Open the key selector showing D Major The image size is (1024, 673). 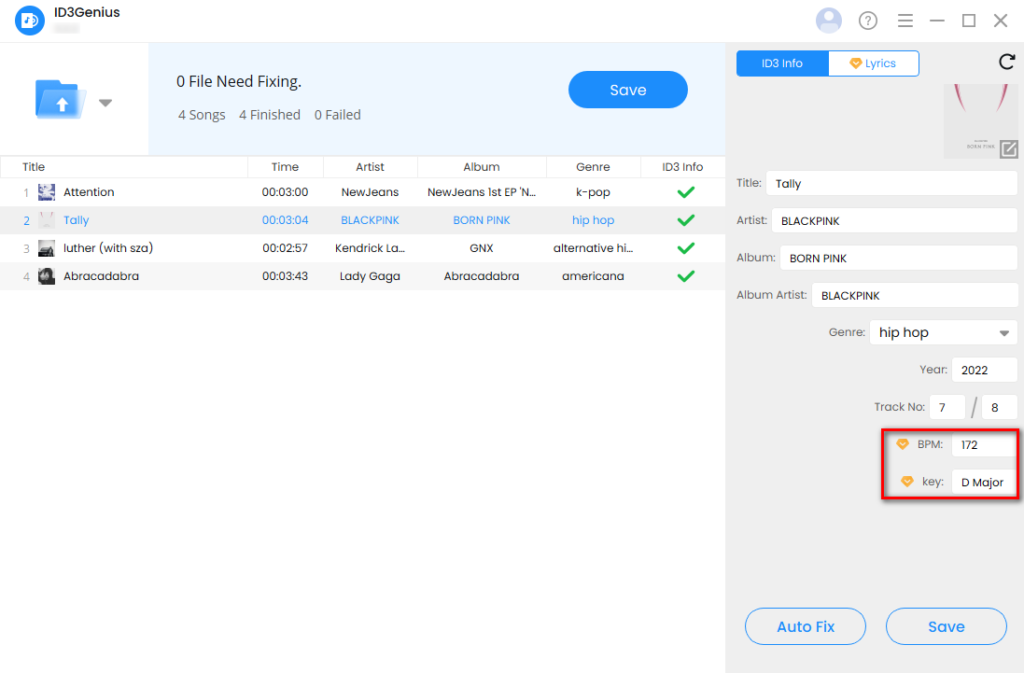point(984,481)
